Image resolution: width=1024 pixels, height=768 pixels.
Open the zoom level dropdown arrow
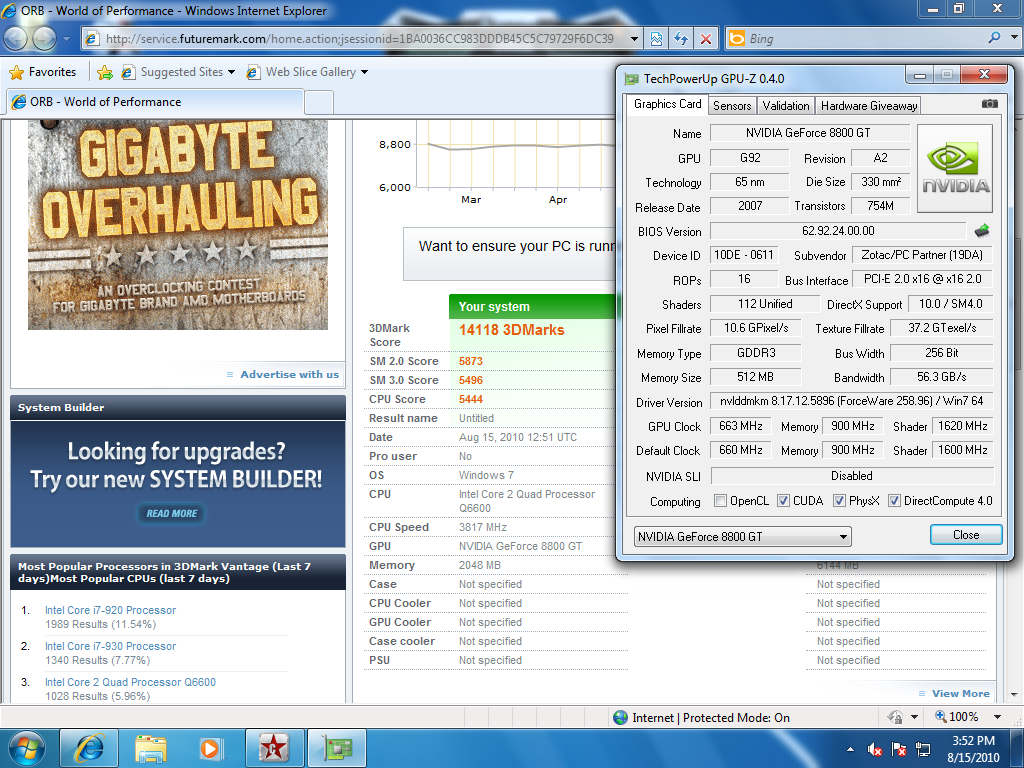997,717
